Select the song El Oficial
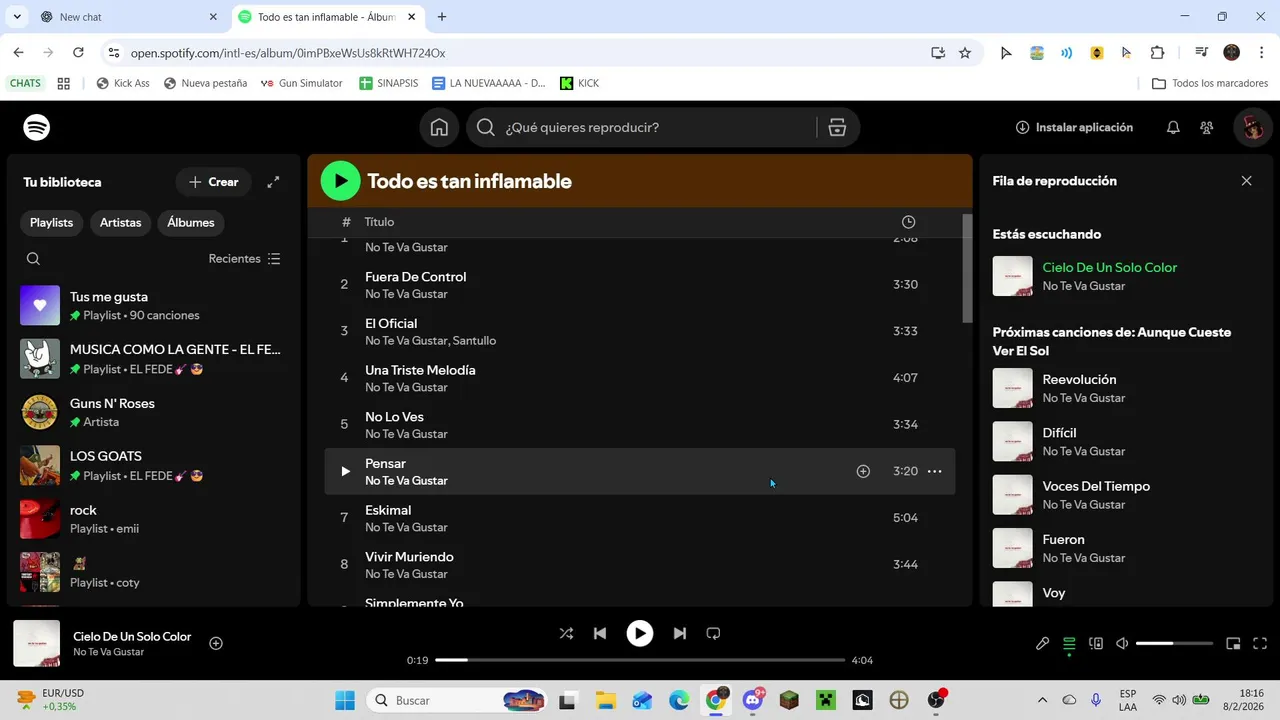1280x720 pixels. (640, 331)
